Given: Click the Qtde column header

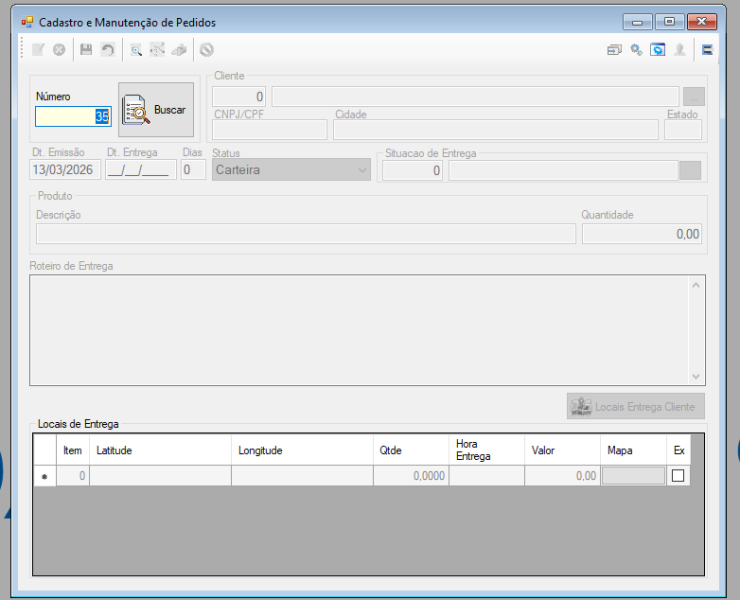Looking at the screenshot, I should click(411, 450).
